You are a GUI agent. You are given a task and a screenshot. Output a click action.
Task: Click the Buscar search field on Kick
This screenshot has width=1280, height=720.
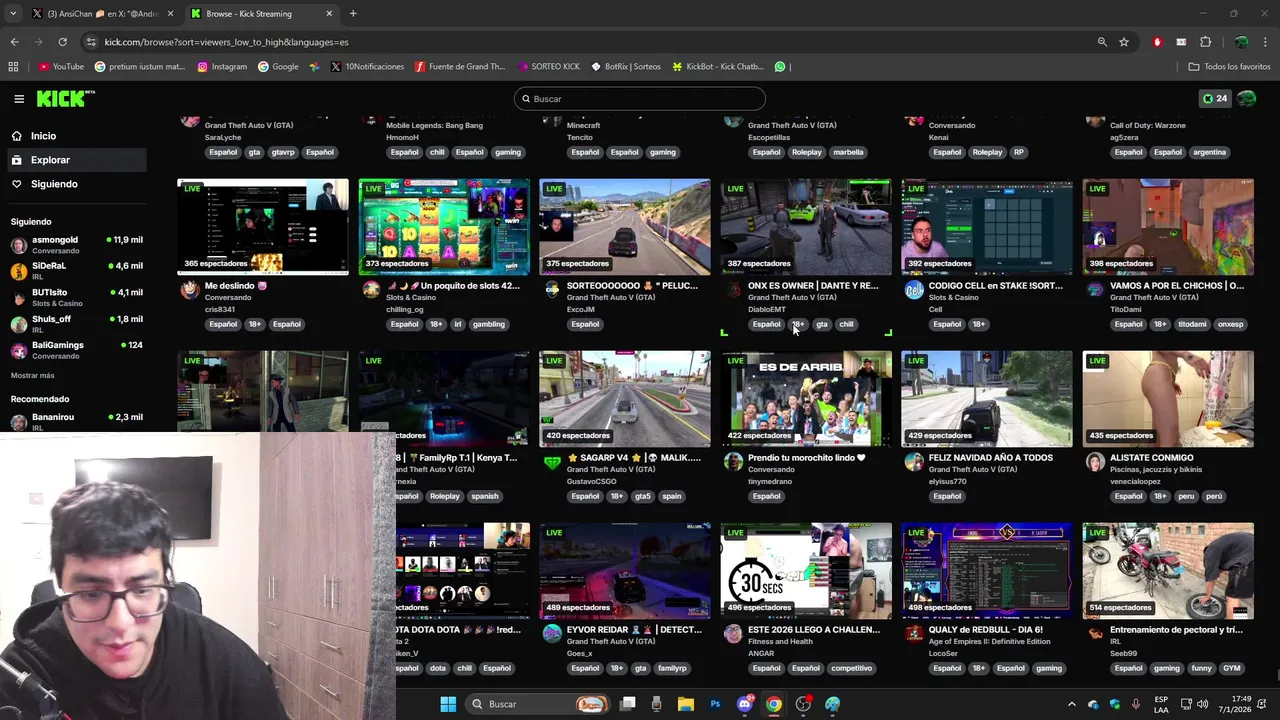(x=640, y=99)
